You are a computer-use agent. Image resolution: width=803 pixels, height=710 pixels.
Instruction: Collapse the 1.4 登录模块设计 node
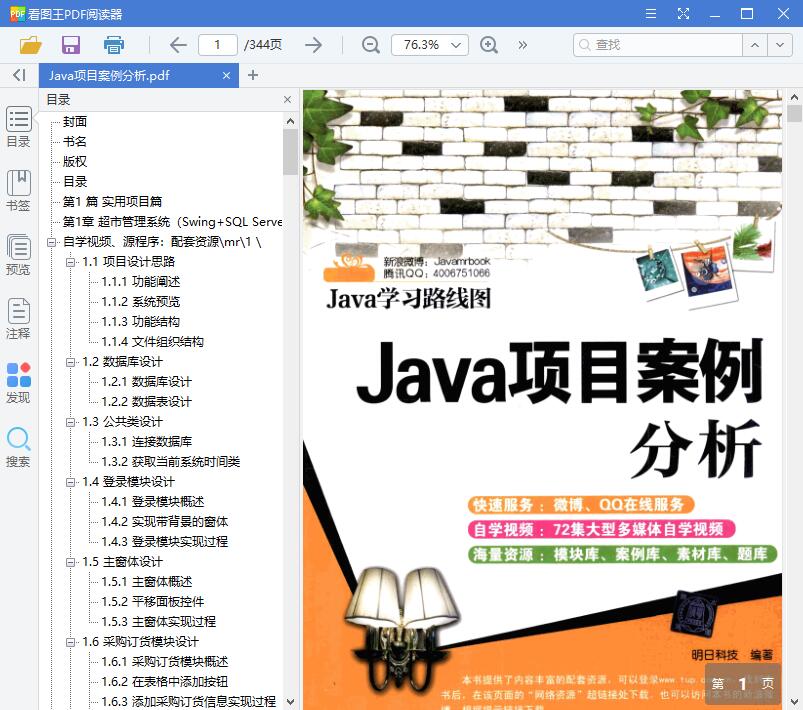click(x=70, y=482)
